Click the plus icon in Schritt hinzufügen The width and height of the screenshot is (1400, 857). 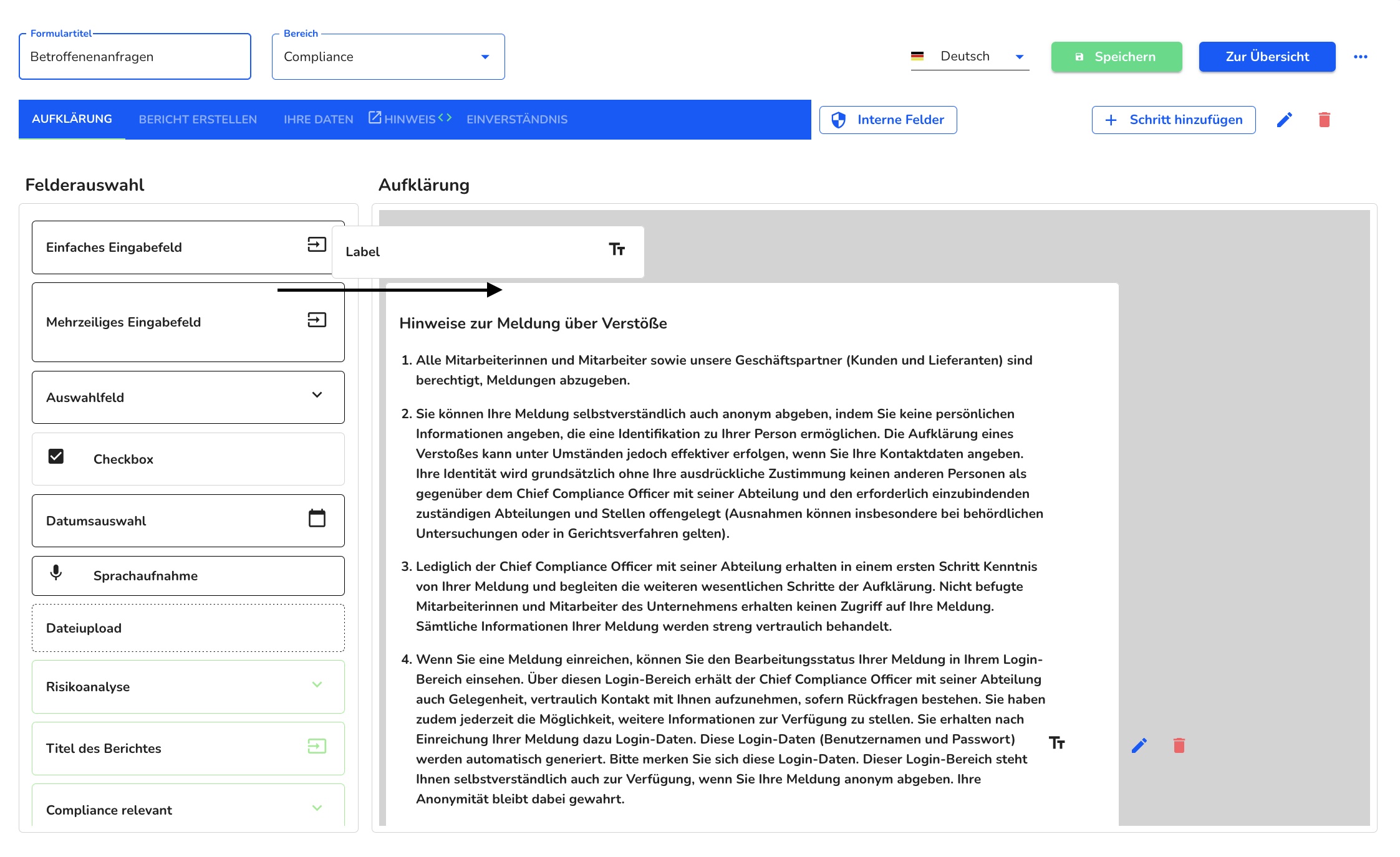[1111, 120]
